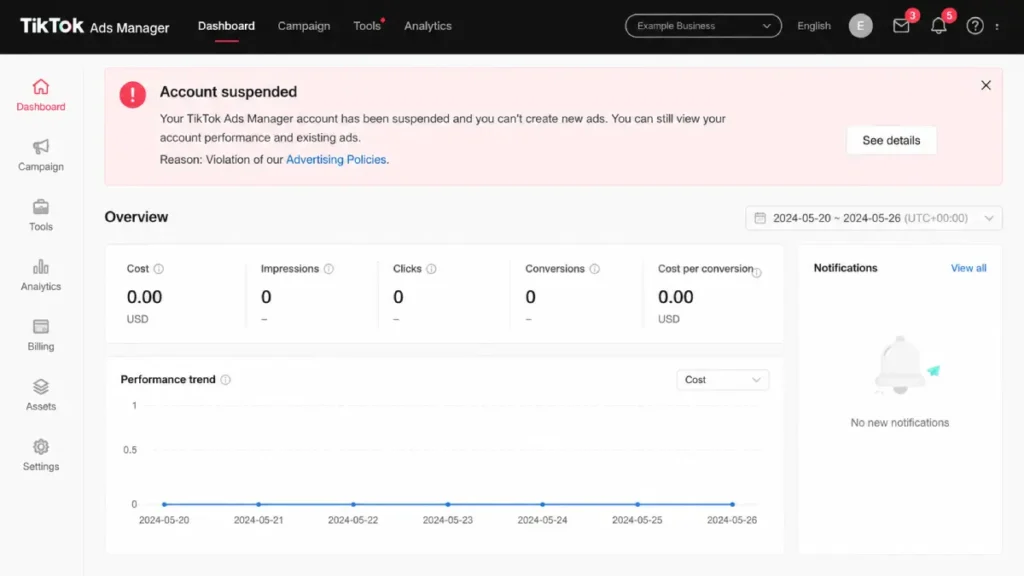Show info for Cost metric
The image size is (1024, 576).
tap(159, 269)
